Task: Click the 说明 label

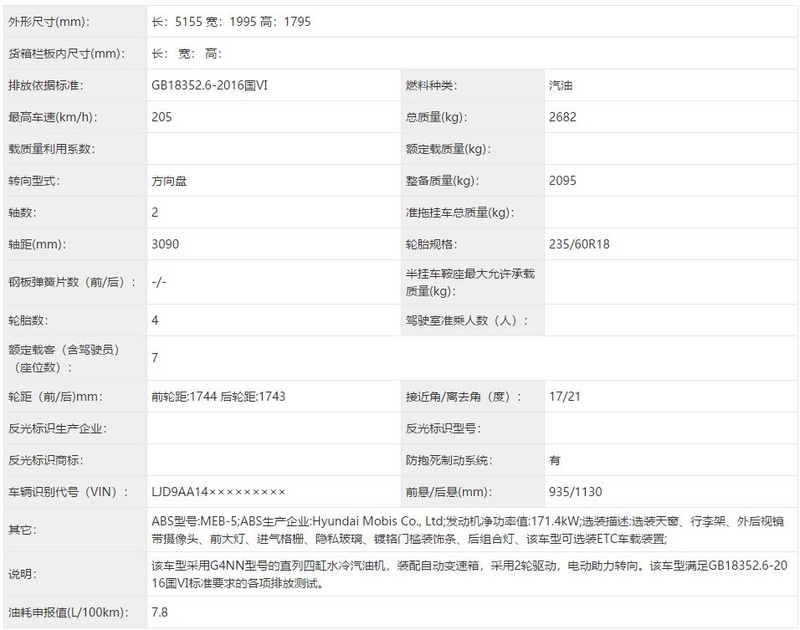Action: 22,574
